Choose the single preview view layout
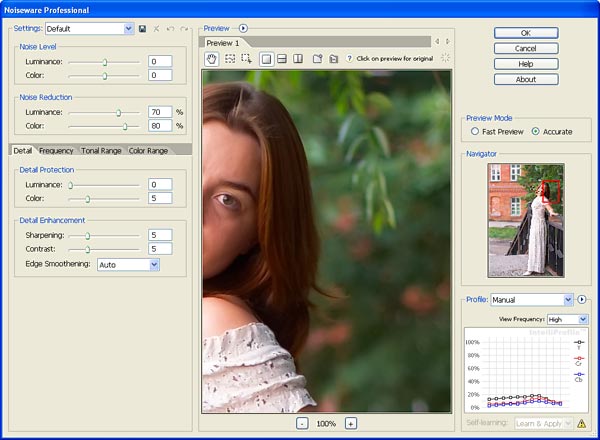600x440 pixels. click(267, 59)
